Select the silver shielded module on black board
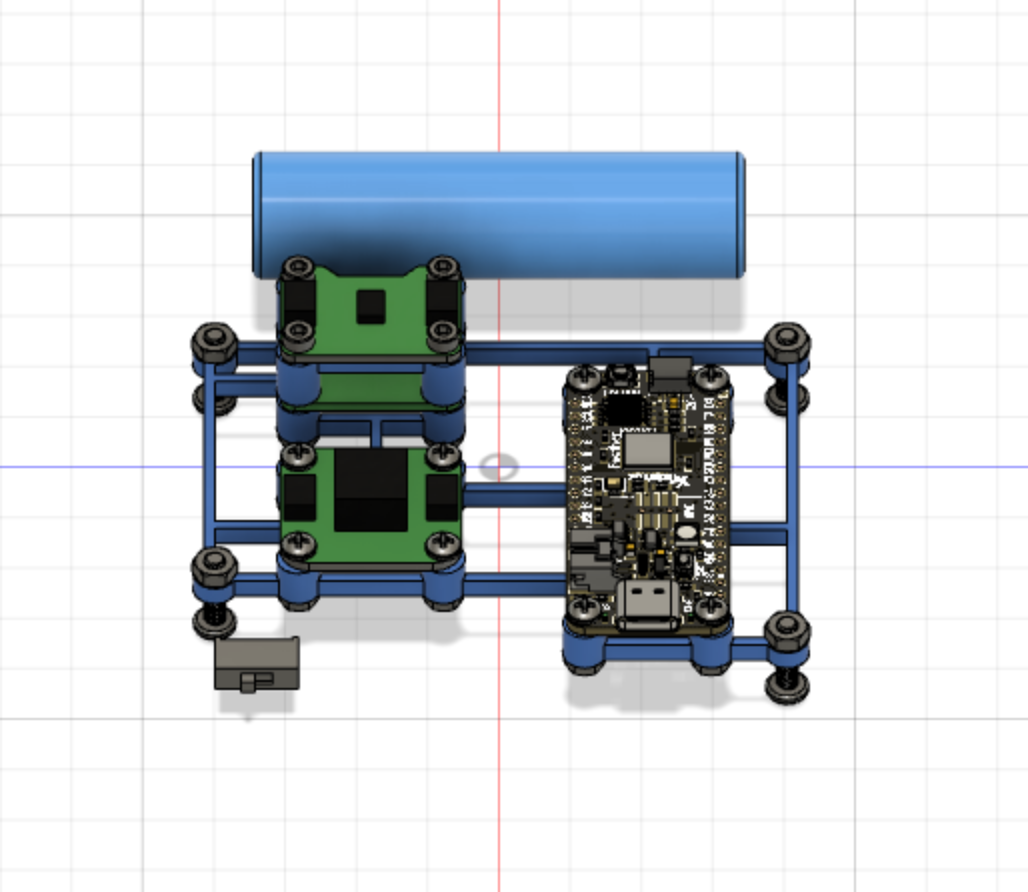The image size is (1028, 892). [x=648, y=450]
